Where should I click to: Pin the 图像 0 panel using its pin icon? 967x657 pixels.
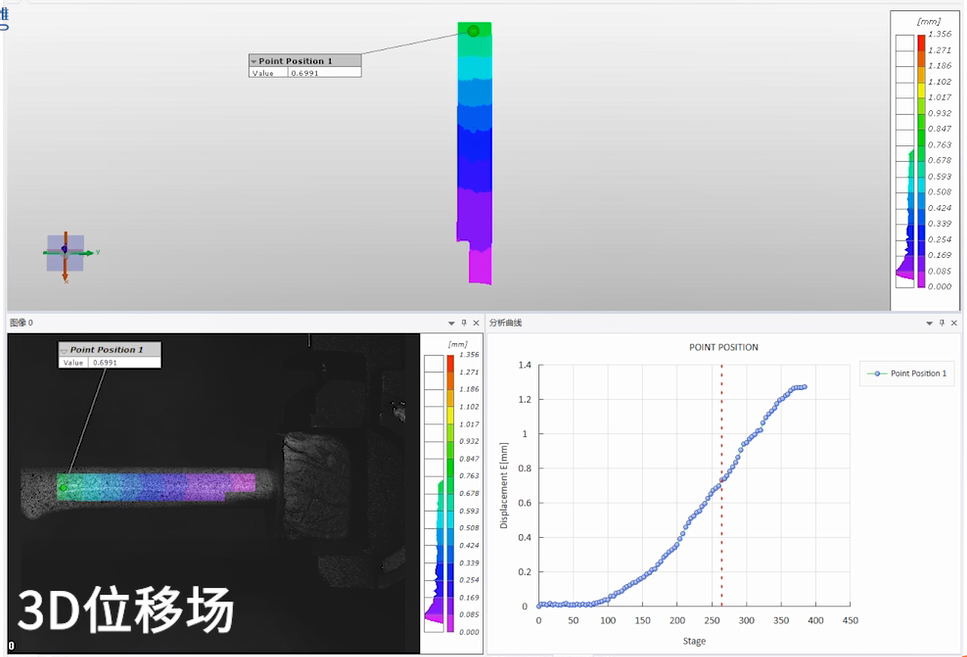coord(462,323)
